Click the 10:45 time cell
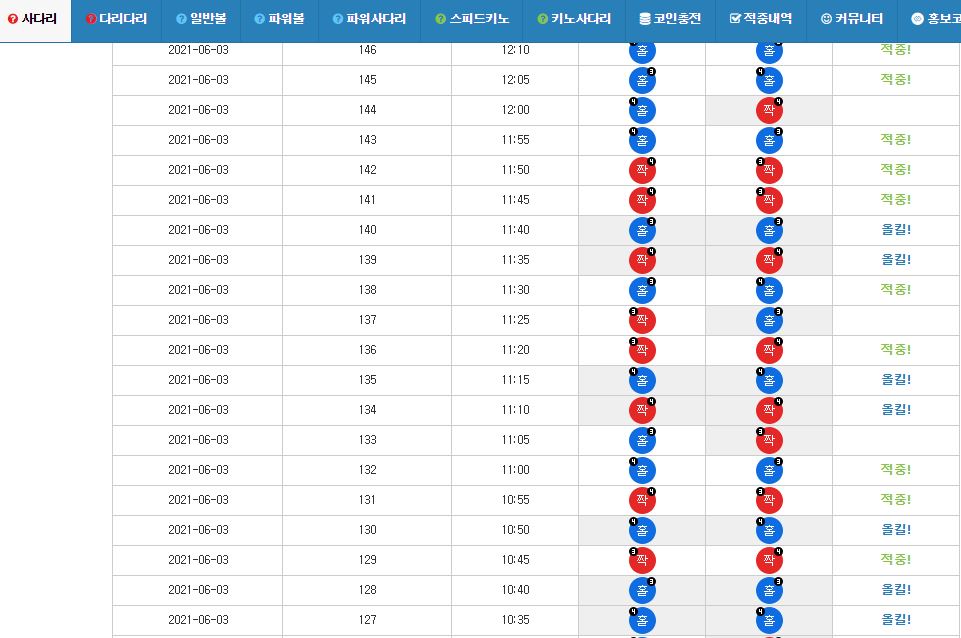 coord(515,561)
